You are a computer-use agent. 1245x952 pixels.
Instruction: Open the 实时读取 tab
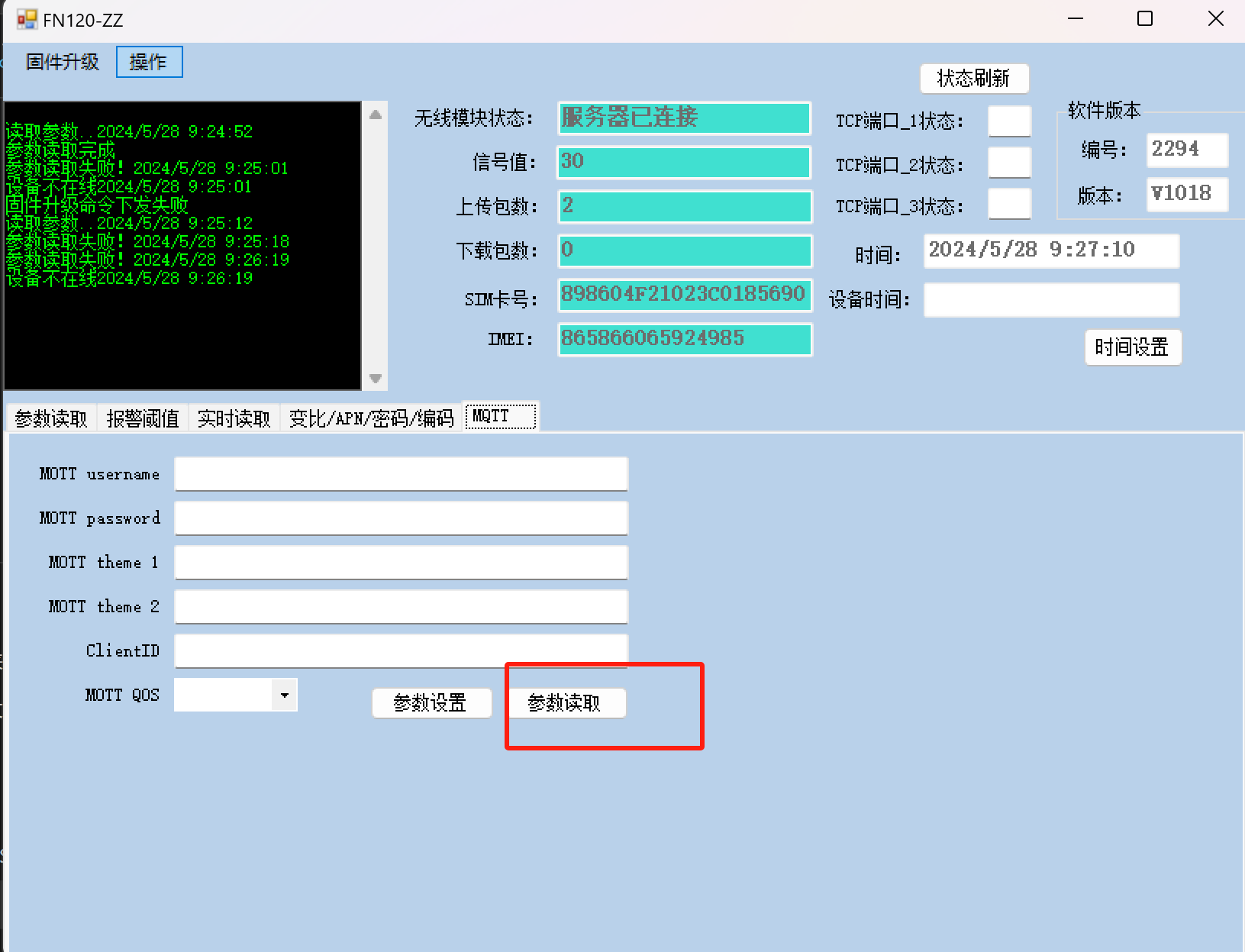(234, 418)
